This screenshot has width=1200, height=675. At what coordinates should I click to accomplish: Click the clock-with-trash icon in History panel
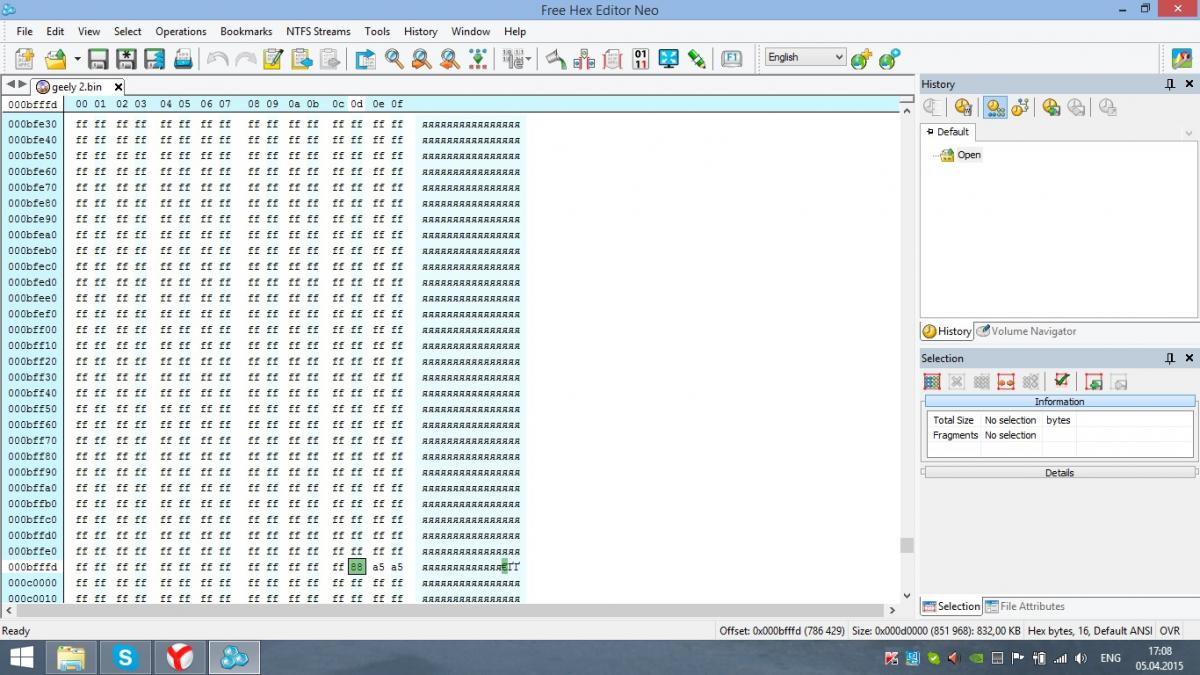963,107
